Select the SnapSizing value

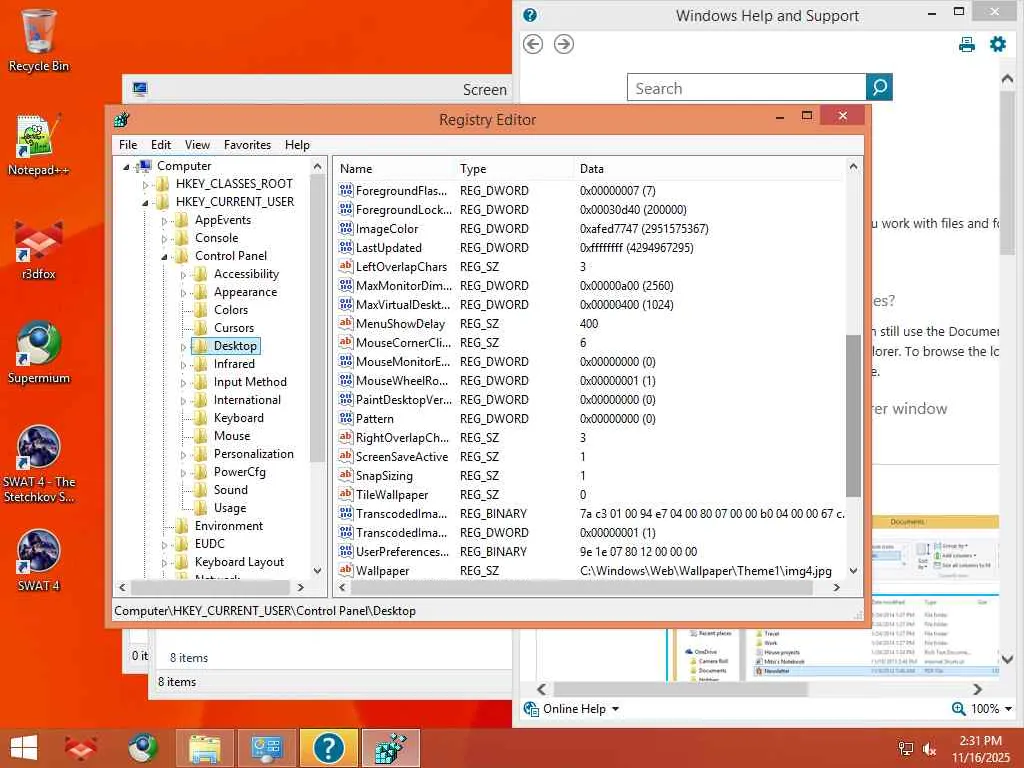coord(384,476)
